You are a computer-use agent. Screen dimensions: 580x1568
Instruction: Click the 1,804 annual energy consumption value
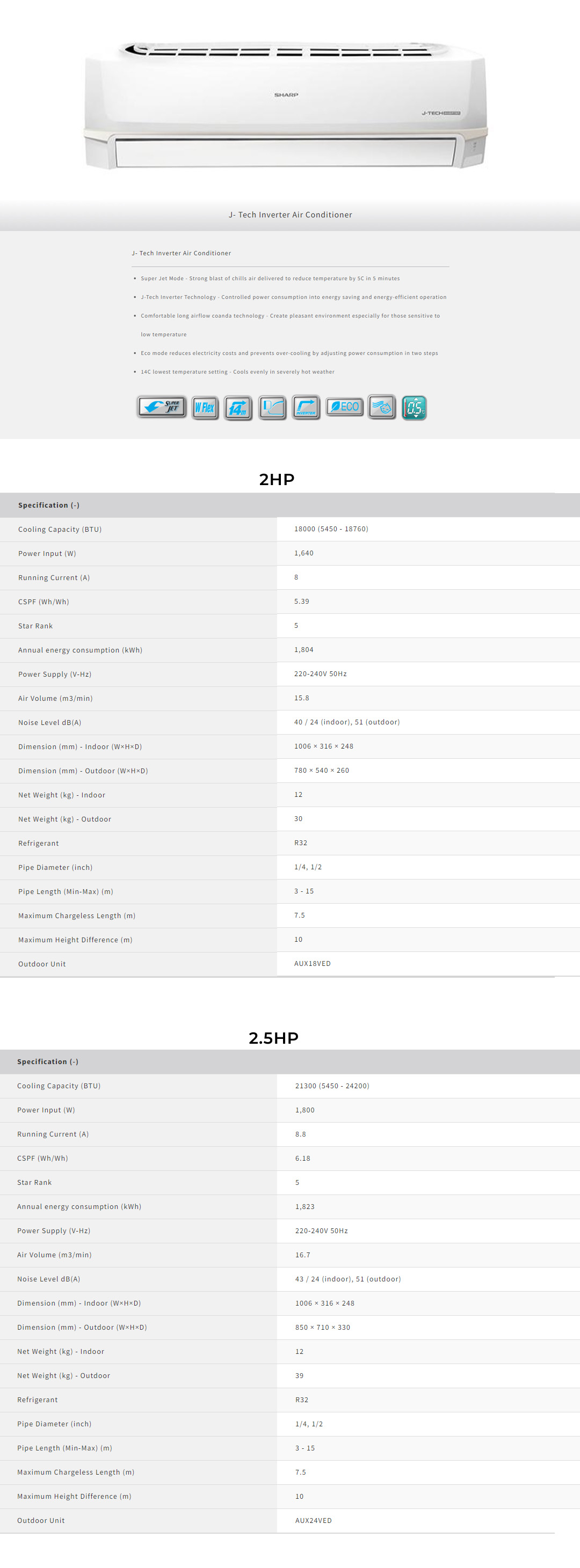304,649
